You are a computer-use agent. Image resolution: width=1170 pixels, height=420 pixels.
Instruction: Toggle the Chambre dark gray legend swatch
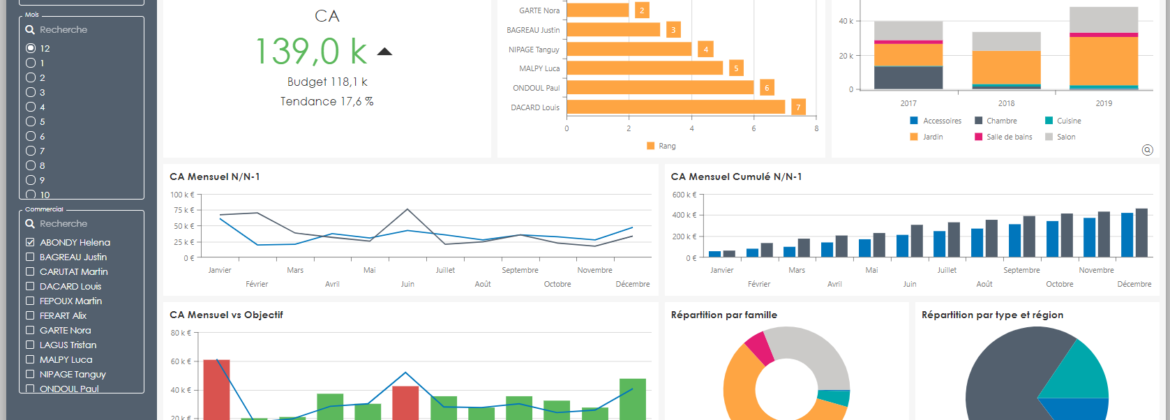point(977,121)
